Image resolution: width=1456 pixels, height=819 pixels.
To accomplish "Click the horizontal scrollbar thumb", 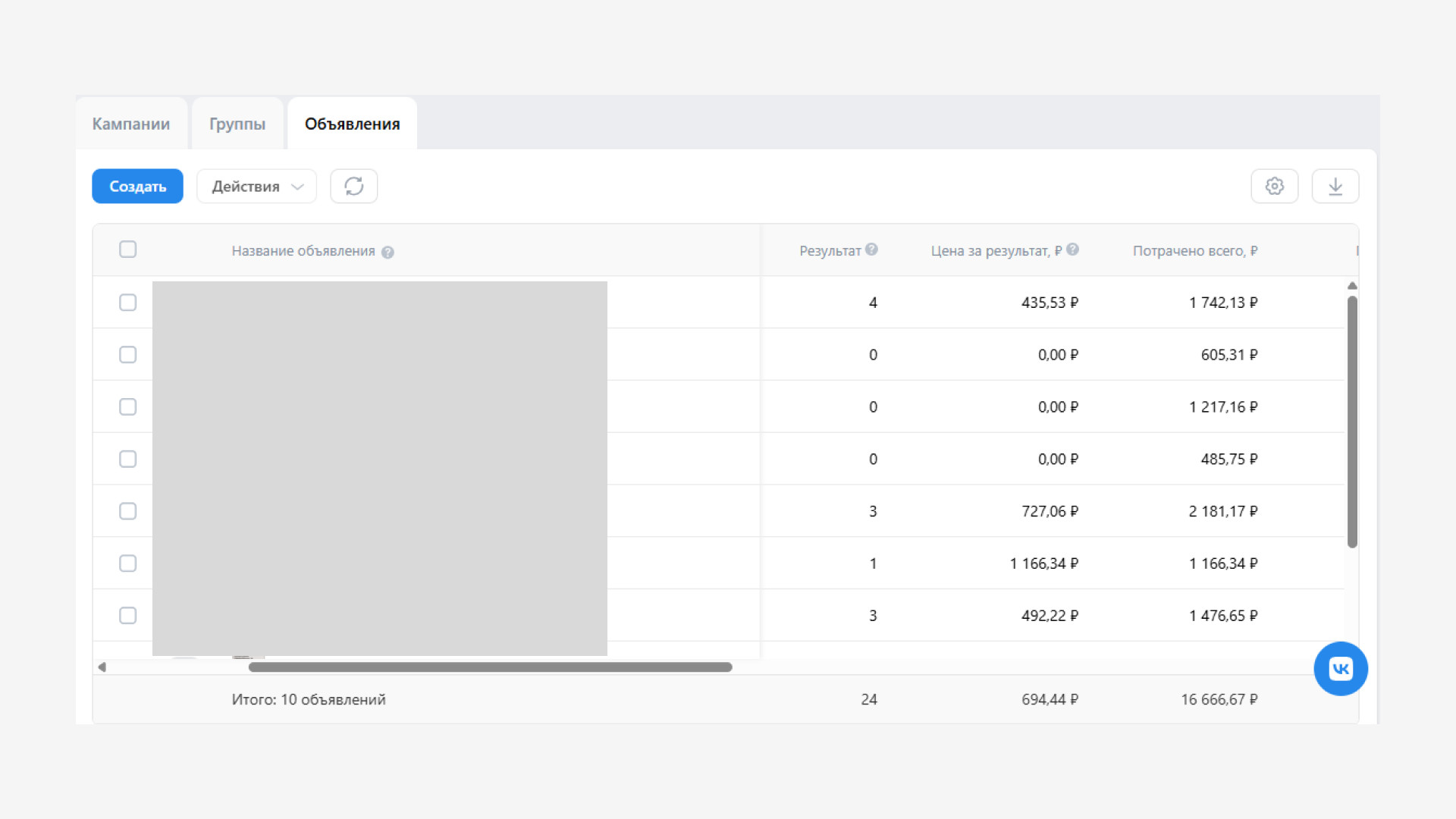I will (x=490, y=667).
